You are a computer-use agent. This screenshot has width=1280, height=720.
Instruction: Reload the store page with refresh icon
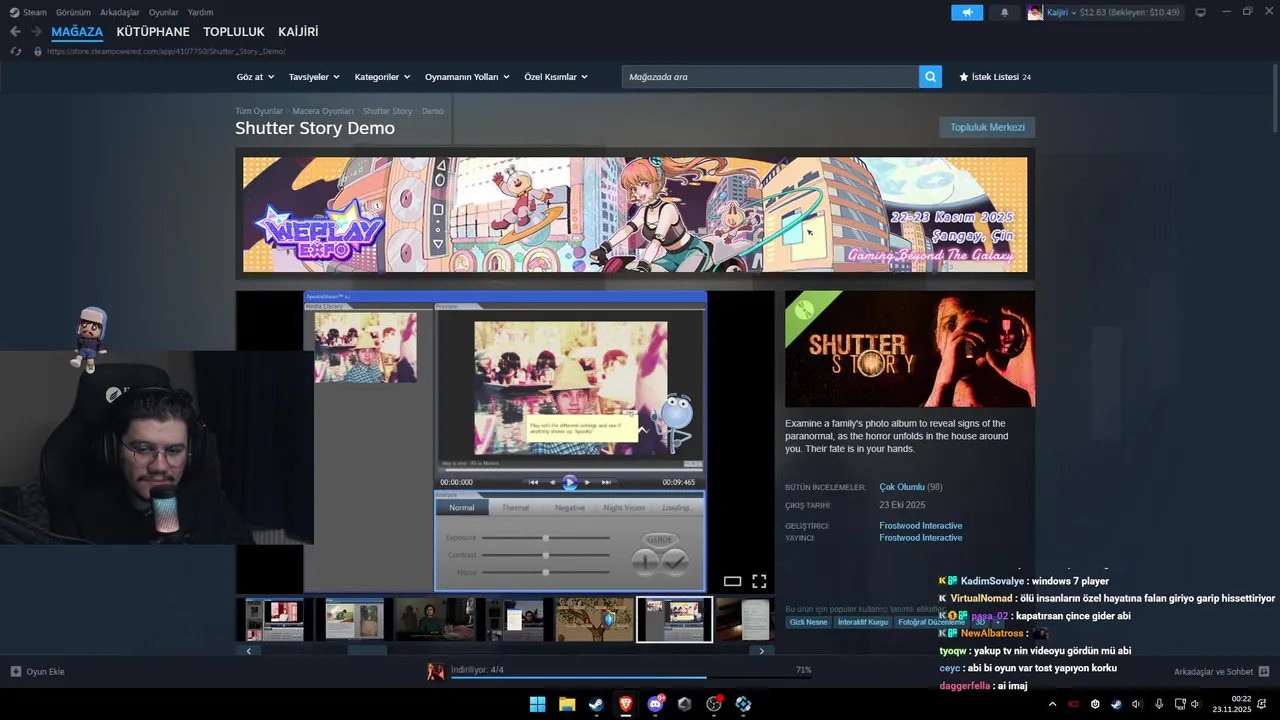[x=15, y=51]
